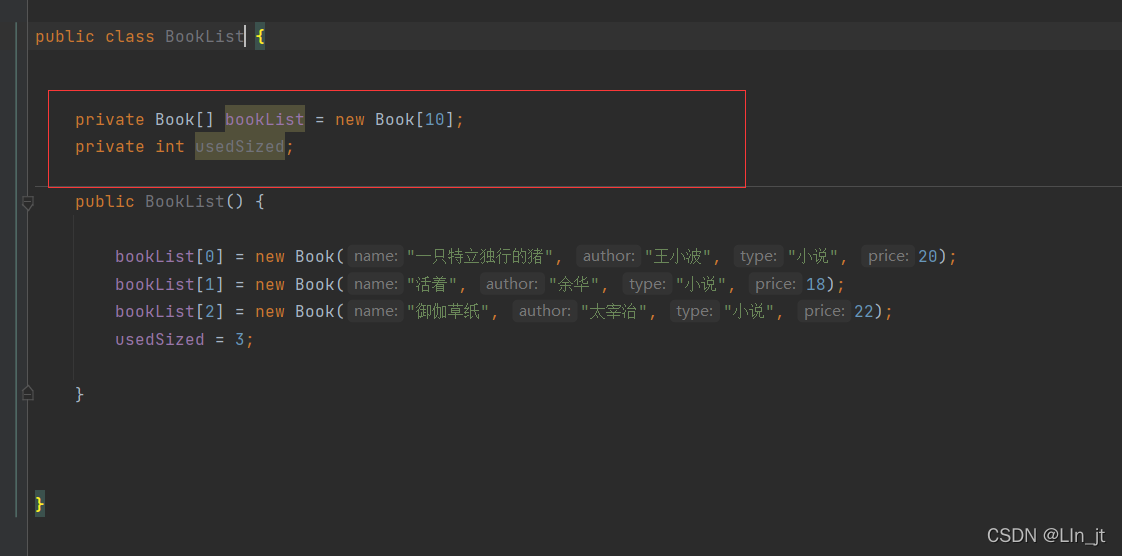Click the name: hint on bookList[0] line
This screenshot has height=556, width=1122.
[x=376, y=256]
